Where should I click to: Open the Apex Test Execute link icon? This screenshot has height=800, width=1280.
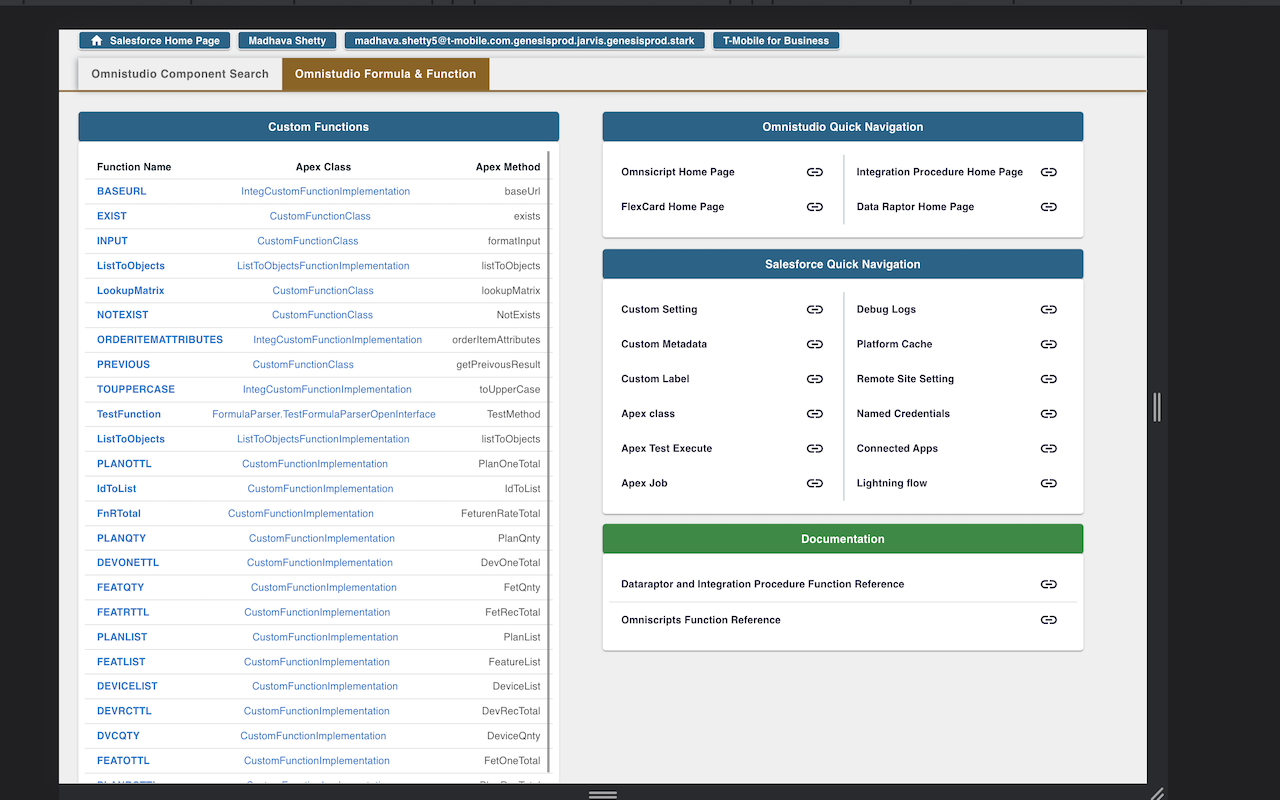click(x=814, y=448)
